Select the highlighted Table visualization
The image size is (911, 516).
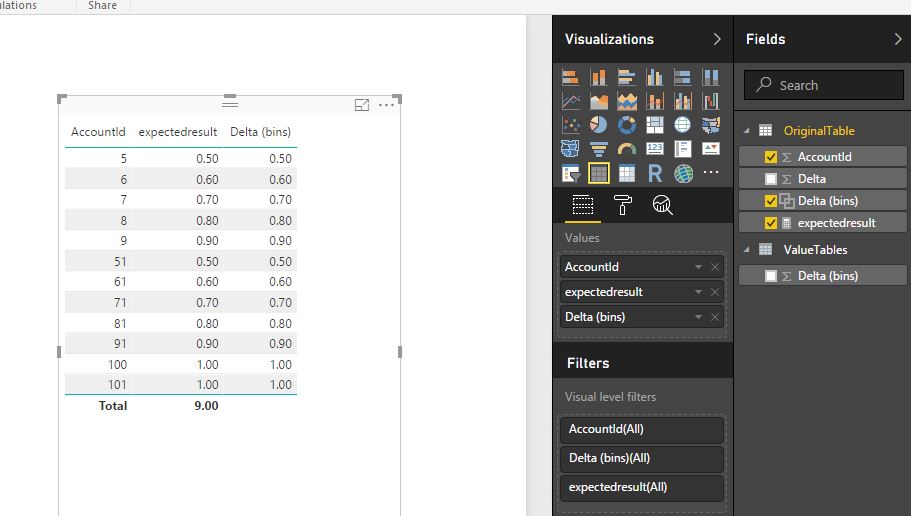pyautogui.click(x=598, y=173)
